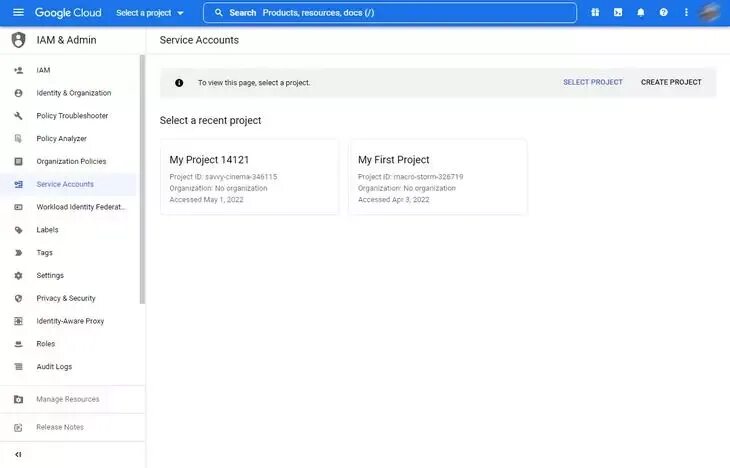Select the My Project 14121 card

click(250, 177)
